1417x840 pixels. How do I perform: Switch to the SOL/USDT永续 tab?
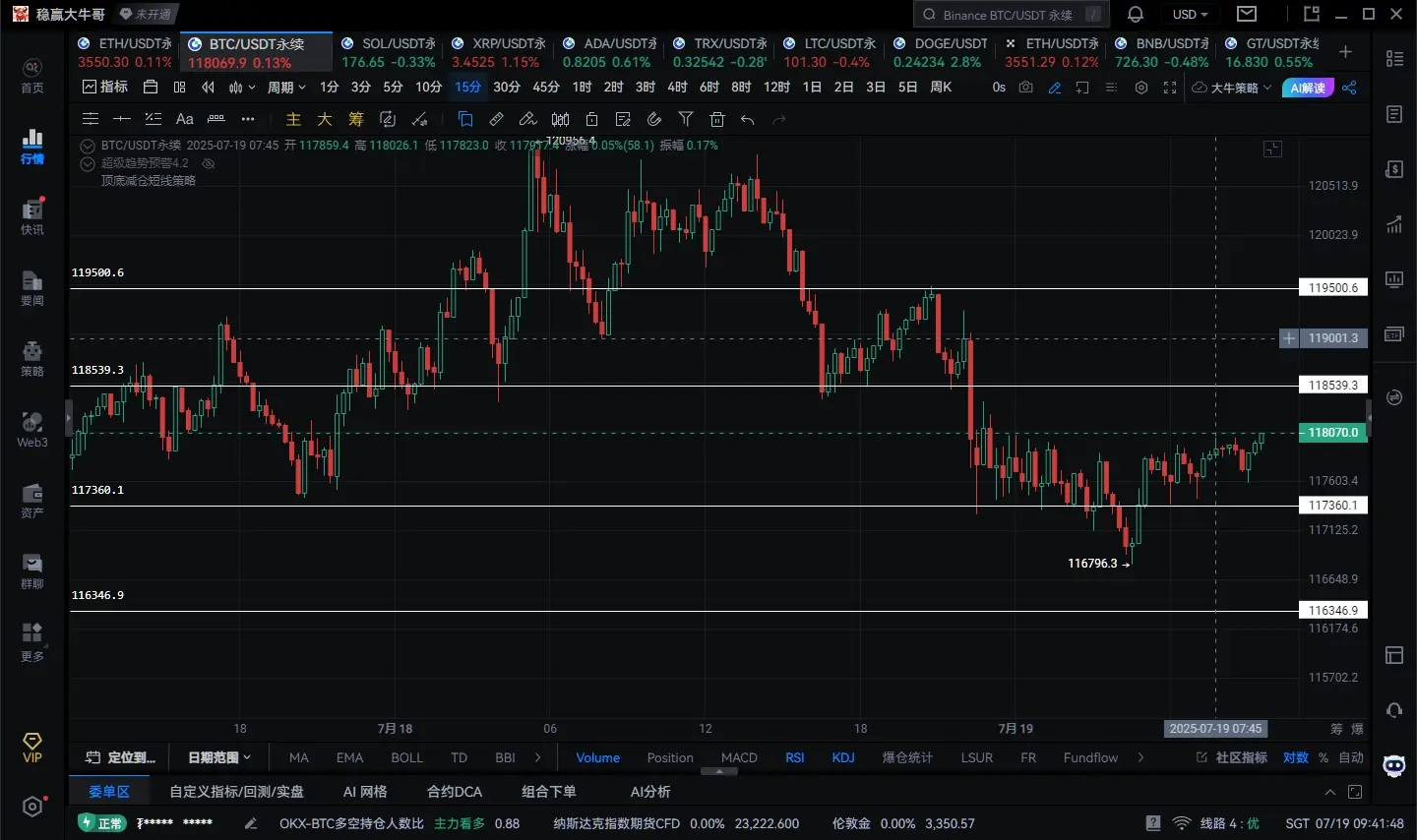(389, 52)
